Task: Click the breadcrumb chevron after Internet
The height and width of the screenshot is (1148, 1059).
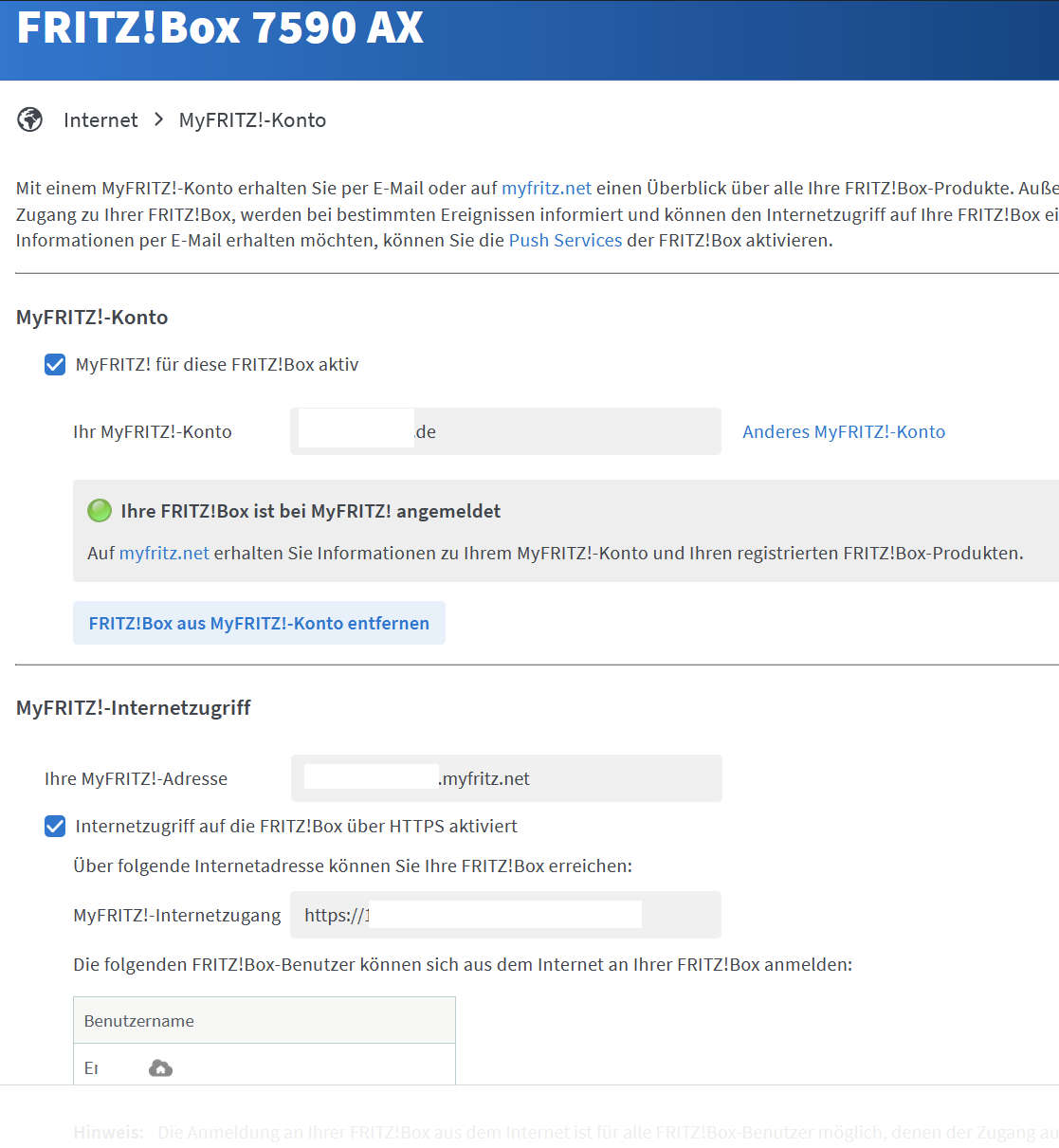Action: click(158, 119)
